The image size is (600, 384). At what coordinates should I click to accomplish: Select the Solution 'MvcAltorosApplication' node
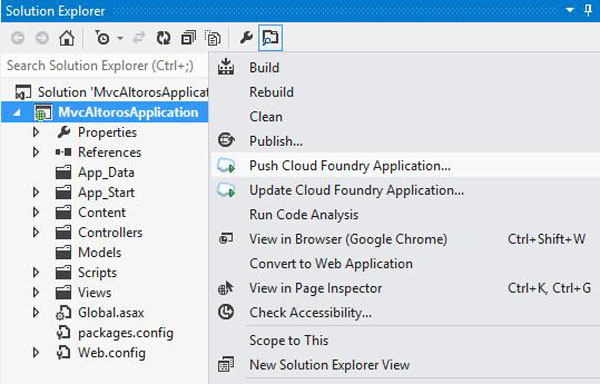(122, 92)
